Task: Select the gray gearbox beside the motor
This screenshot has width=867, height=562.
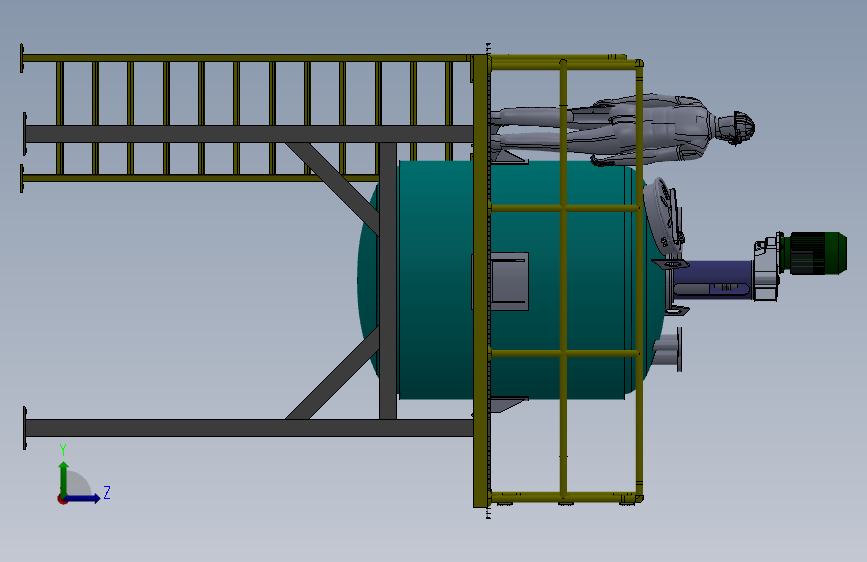Action: [767, 268]
